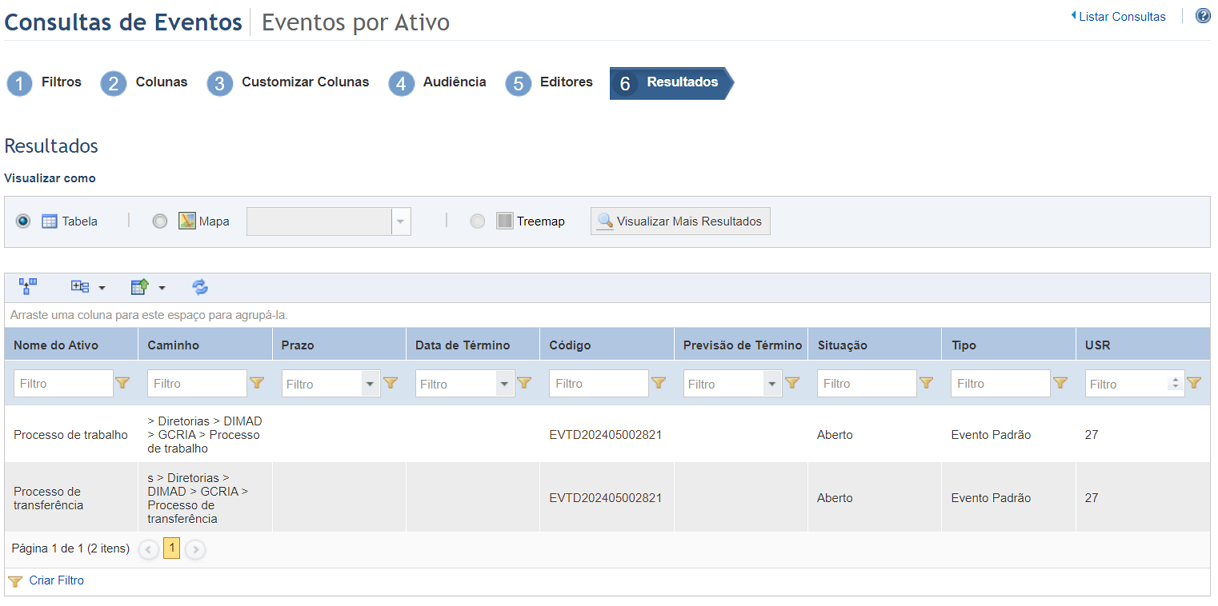1218x606 pixels.
Task: Click the Código filter field
Action: click(x=599, y=383)
